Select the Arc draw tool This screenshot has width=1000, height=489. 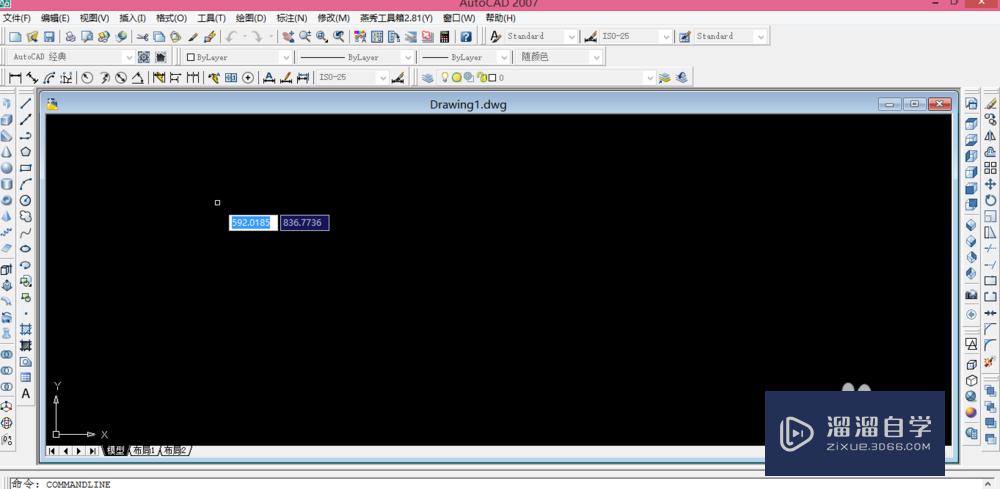click(x=26, y=184)
